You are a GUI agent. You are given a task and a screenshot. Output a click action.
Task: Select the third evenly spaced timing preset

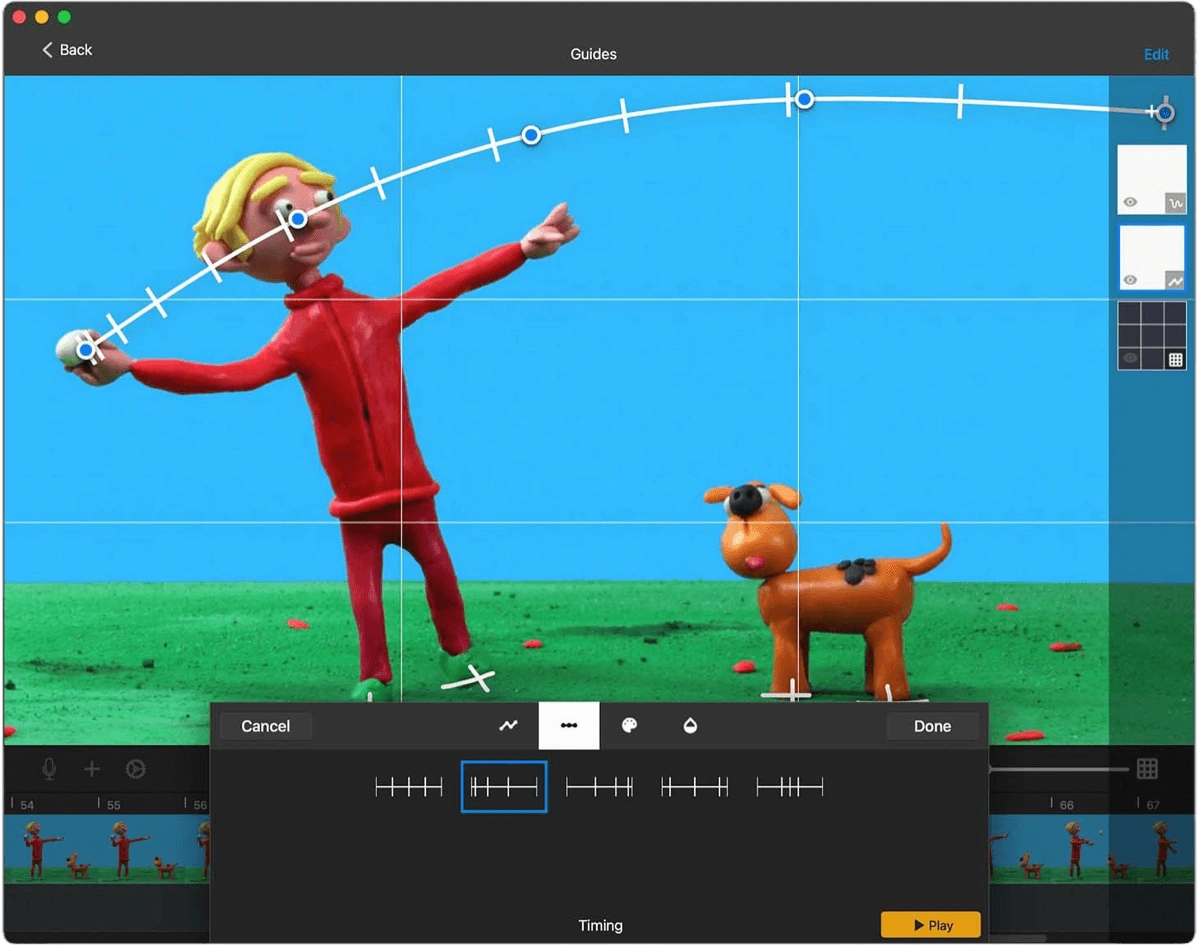pos(599,786)
